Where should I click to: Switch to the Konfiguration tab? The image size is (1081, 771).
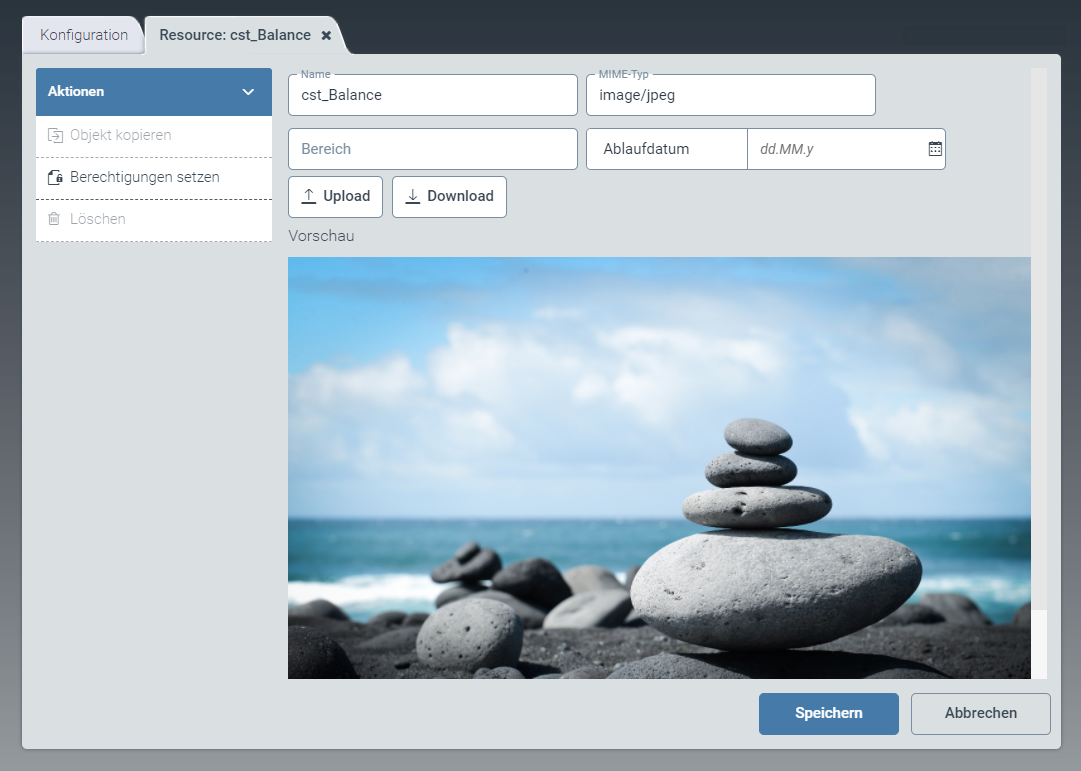point(84,35)
